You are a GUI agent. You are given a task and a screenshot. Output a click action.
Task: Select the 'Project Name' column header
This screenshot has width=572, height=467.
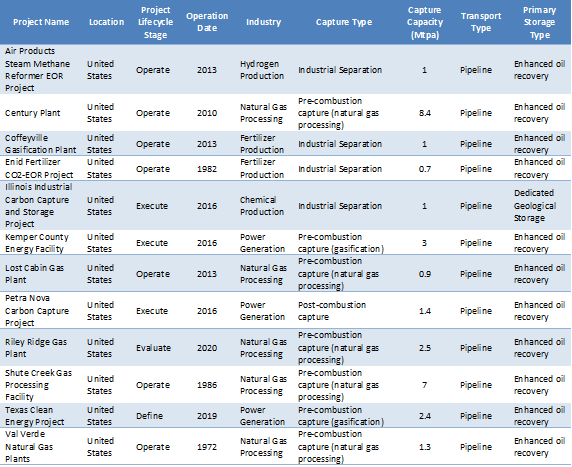41,22
